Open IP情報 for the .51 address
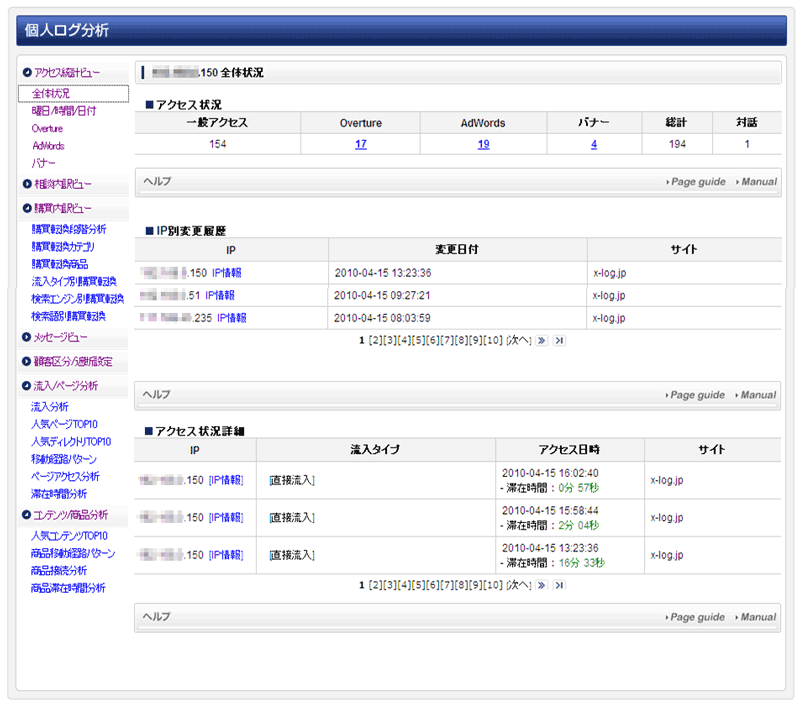The height and width of the screenshot is (704, 800). 220,295
